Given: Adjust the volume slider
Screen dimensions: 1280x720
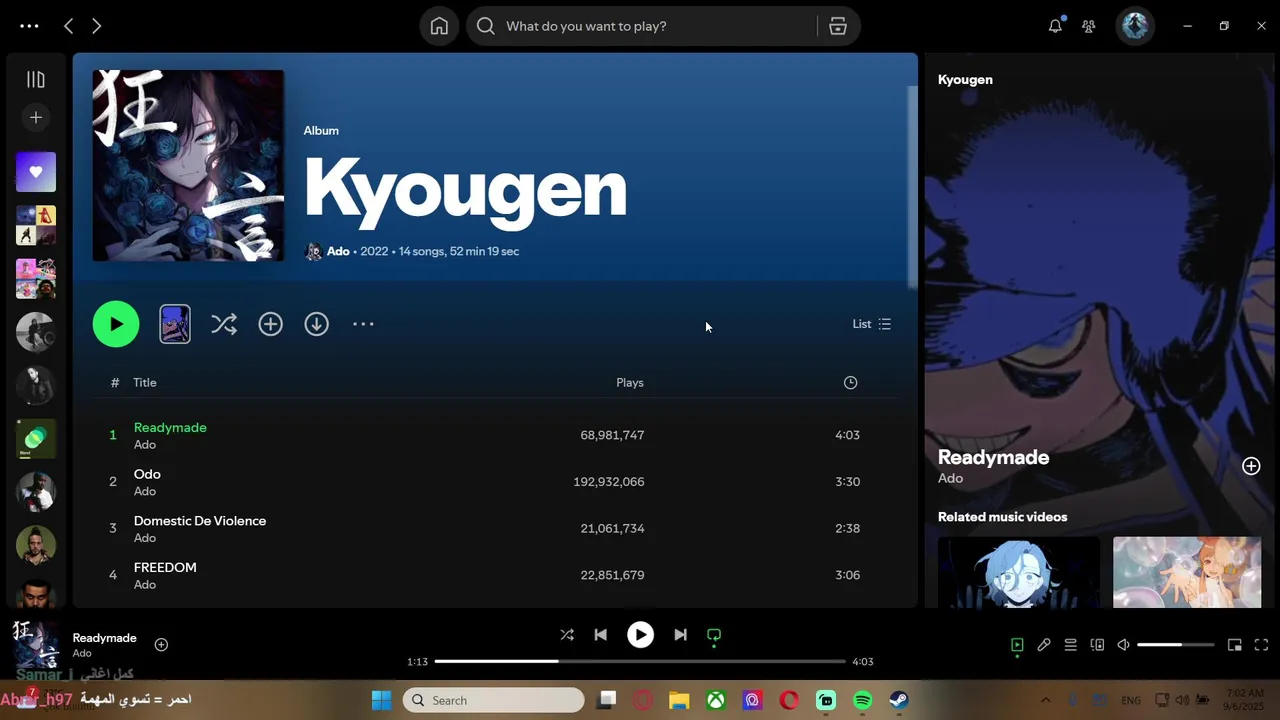Looking at the screenshot, I should click(x=1176, y=645).
